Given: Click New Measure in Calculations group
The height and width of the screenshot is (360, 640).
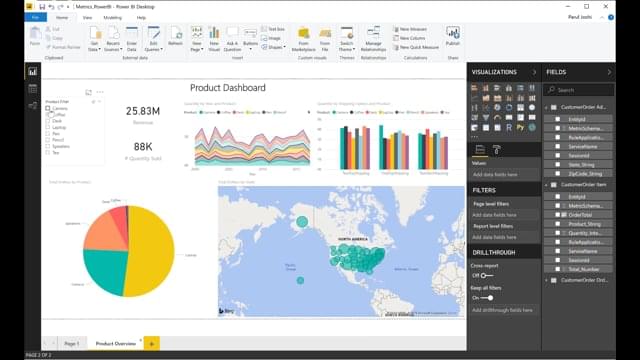Looking at the screenshot, I should coord(410,29).
